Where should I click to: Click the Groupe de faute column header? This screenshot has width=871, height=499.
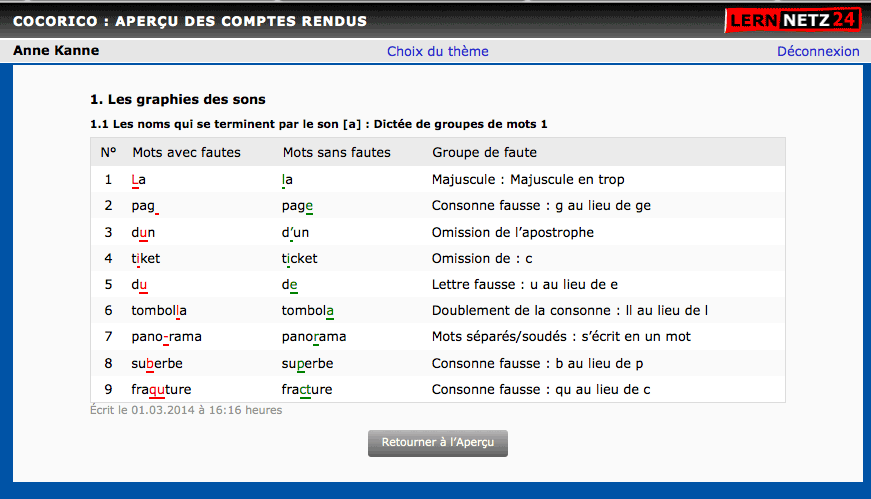pos(484,152)
